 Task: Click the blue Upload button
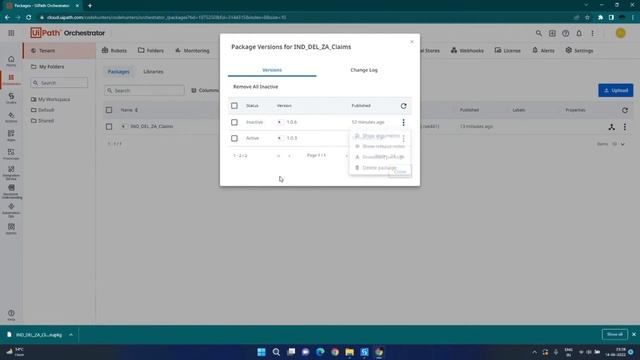[x=616, y=90]
